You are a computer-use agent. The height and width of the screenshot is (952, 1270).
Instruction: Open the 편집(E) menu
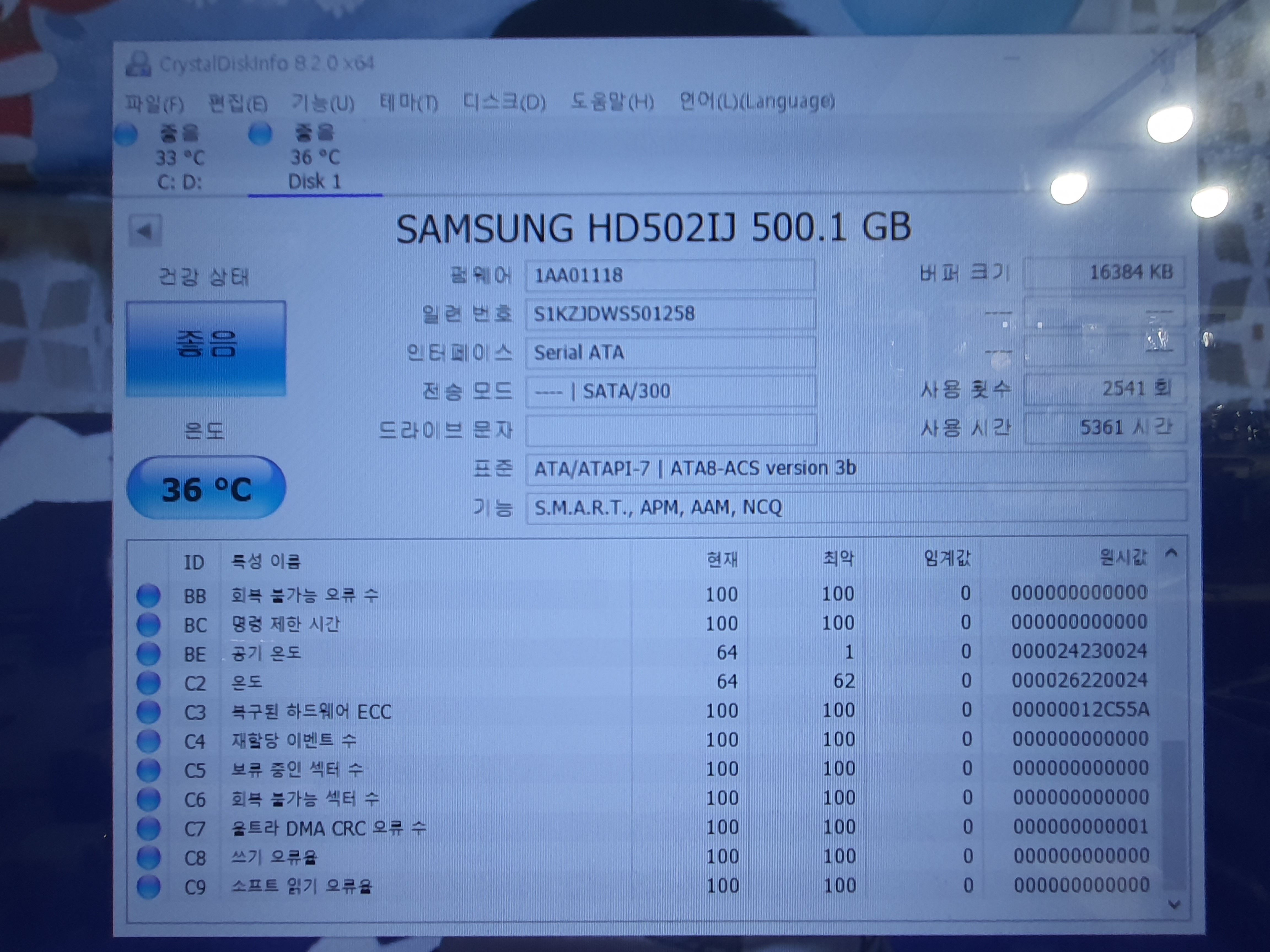tap(238, 104)
